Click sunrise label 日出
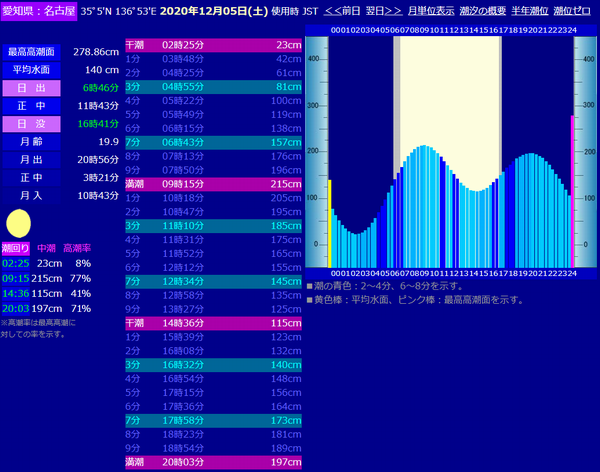The height and width of the screenshot is (472, 600). coord(31,88)
